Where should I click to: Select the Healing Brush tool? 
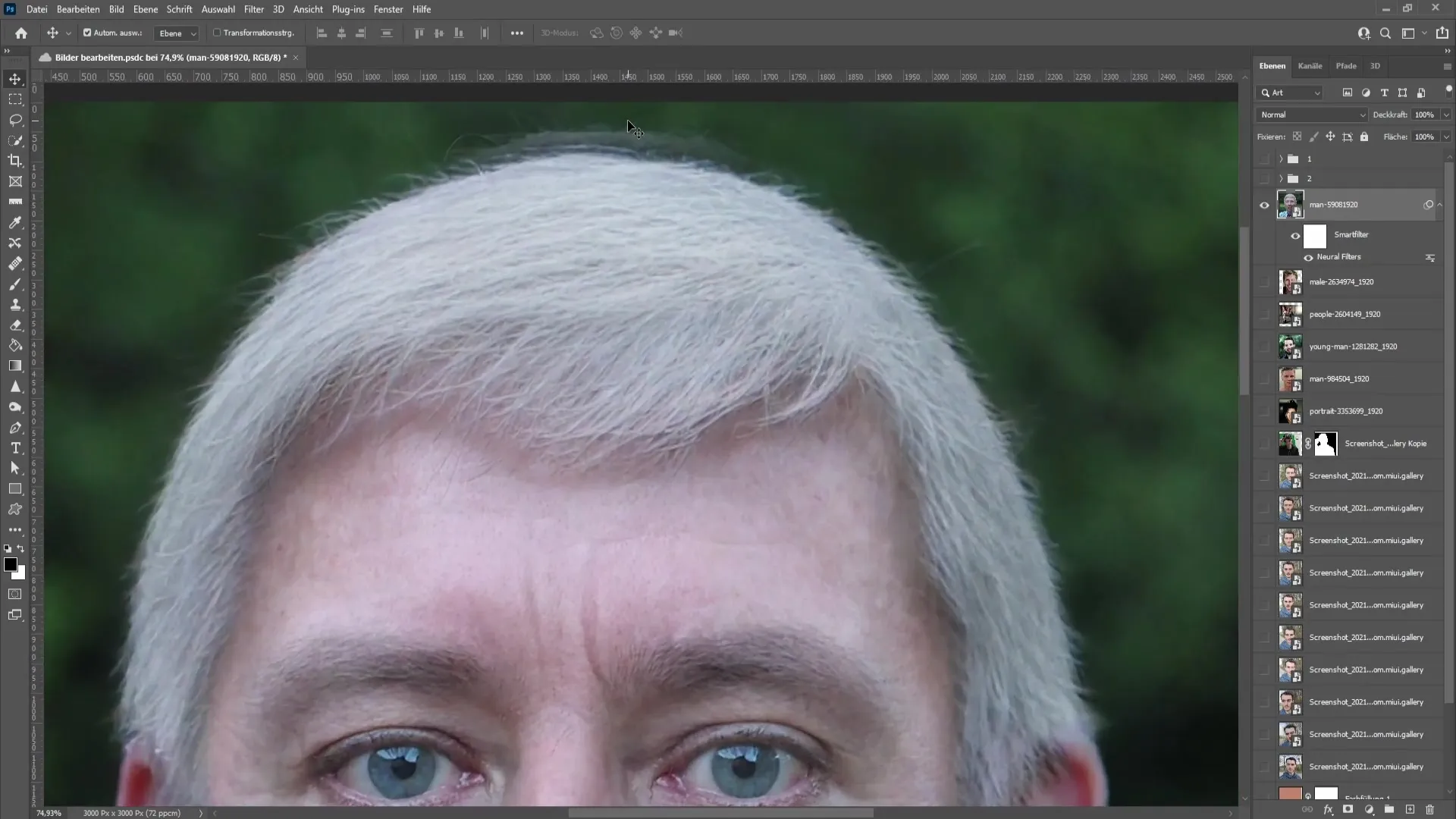pos(15,263)
